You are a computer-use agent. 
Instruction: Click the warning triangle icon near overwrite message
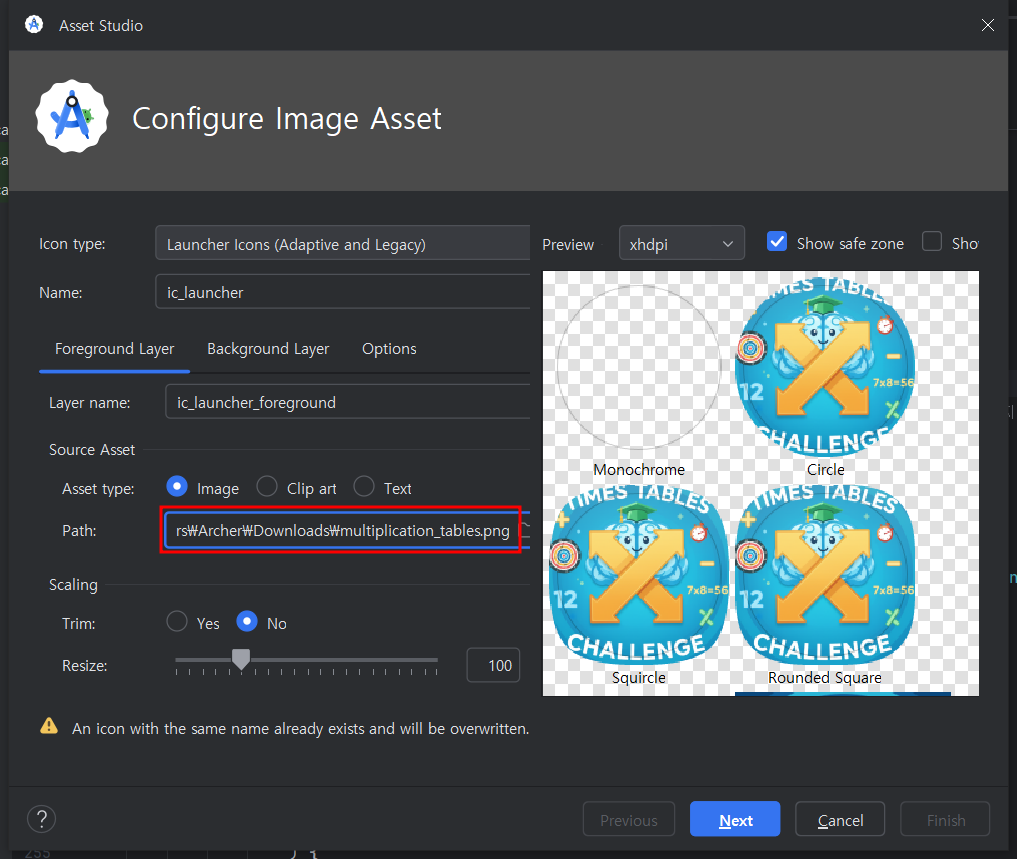coord(48,728)
